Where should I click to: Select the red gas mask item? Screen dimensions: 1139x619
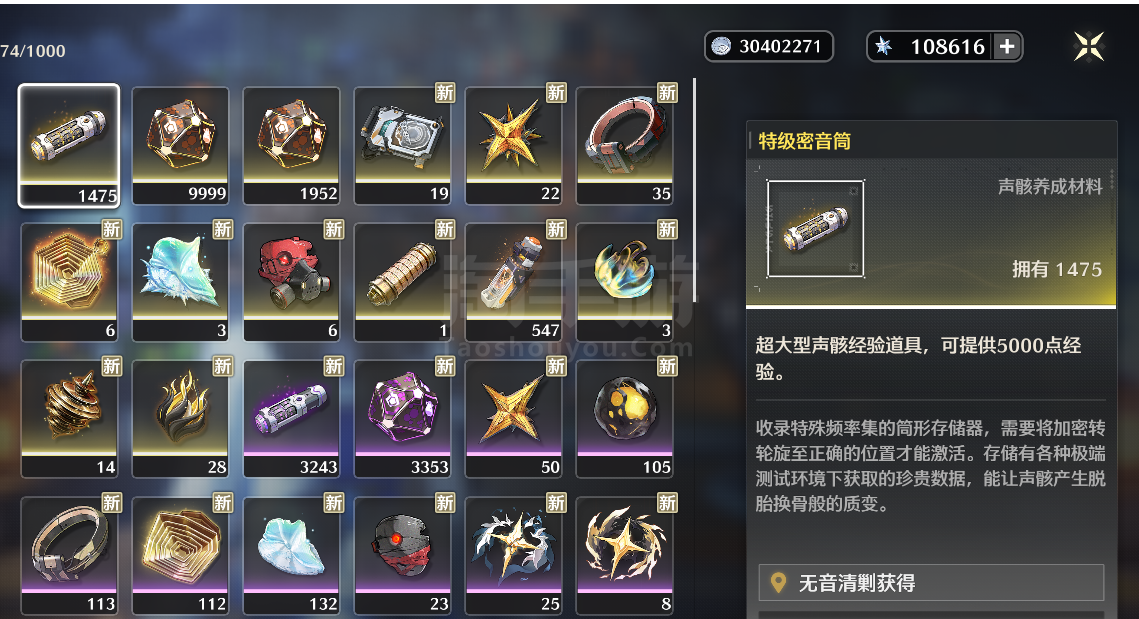pos(291,282)
